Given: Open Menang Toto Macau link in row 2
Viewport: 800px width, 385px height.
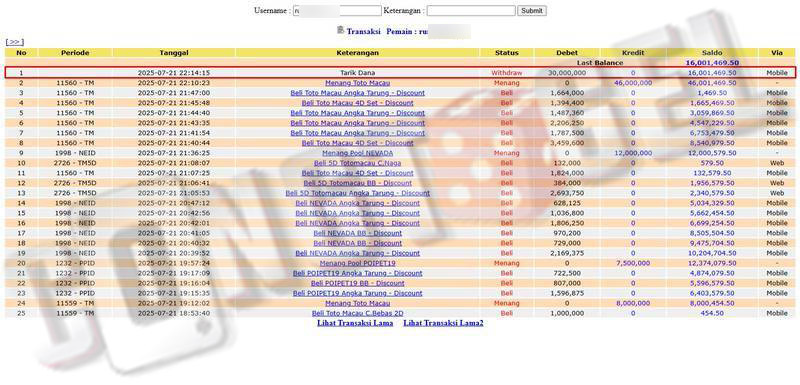Looking at the screenshot, I should click(x=357, y=83).
